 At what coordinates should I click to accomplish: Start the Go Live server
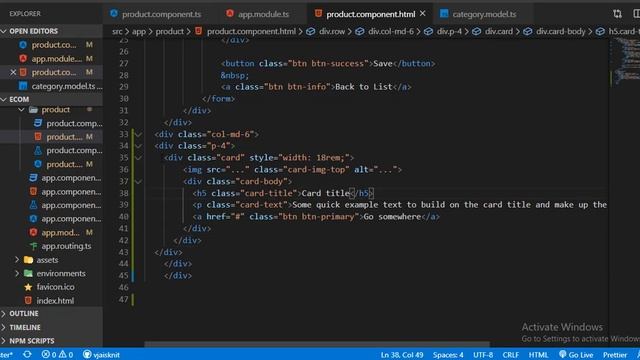576,355
